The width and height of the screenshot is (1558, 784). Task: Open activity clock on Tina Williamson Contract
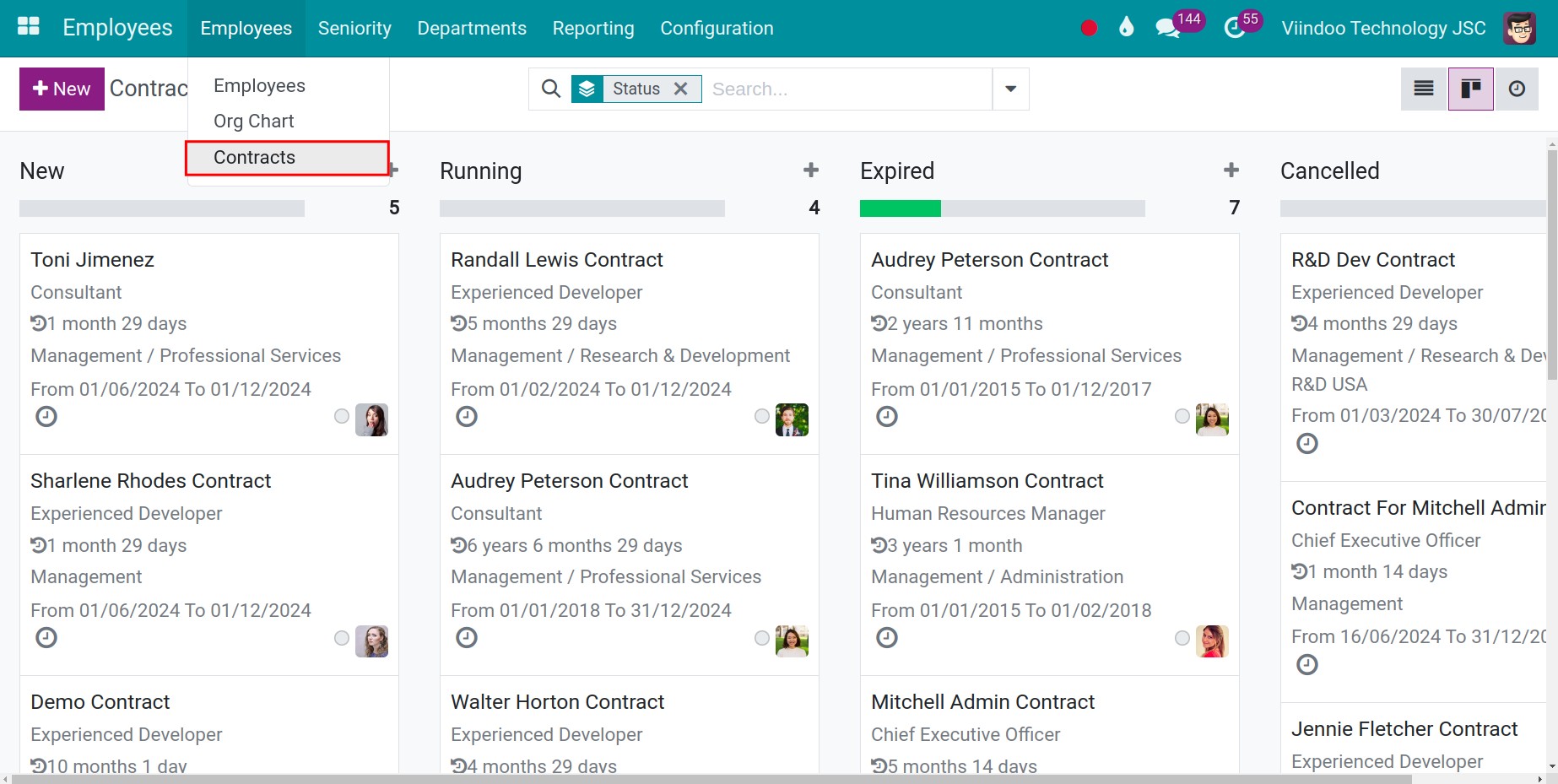(x=887, y=637)
